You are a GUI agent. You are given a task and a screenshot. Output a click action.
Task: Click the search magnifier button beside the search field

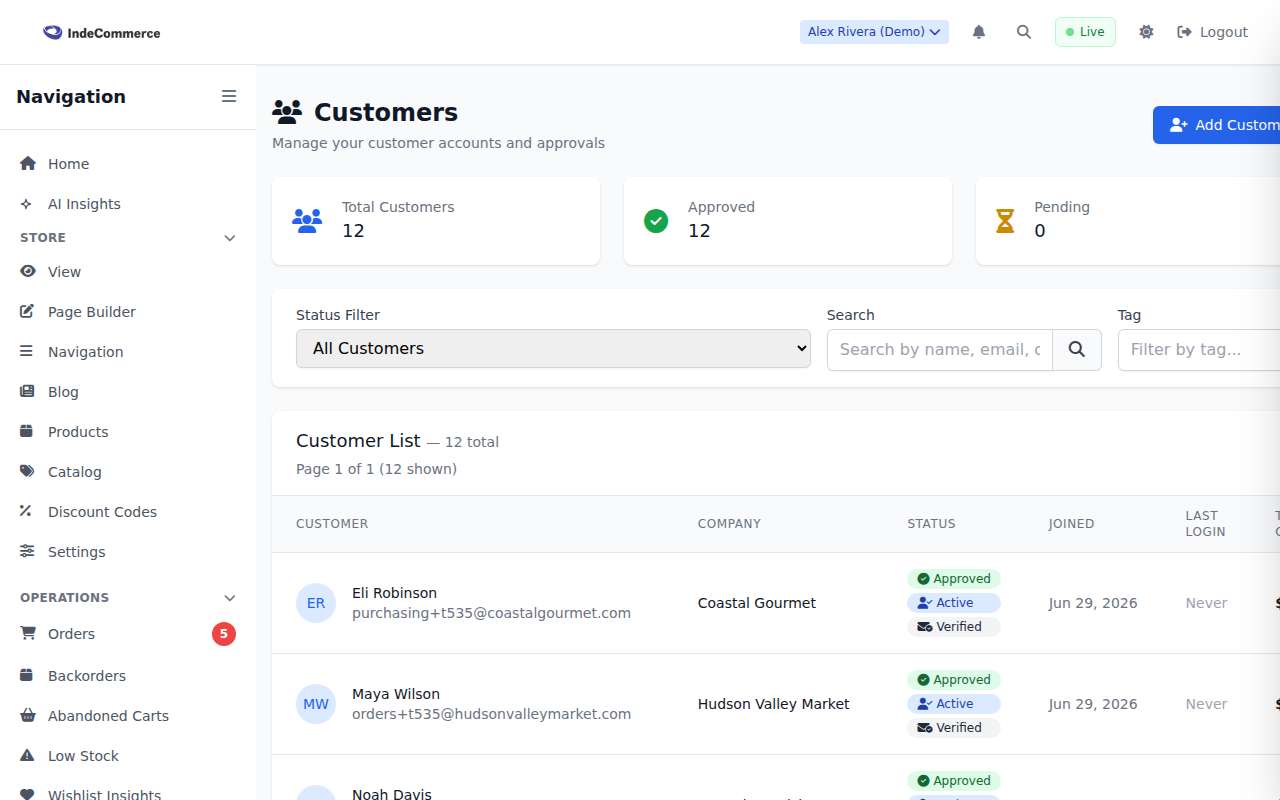click(1077, 350)
